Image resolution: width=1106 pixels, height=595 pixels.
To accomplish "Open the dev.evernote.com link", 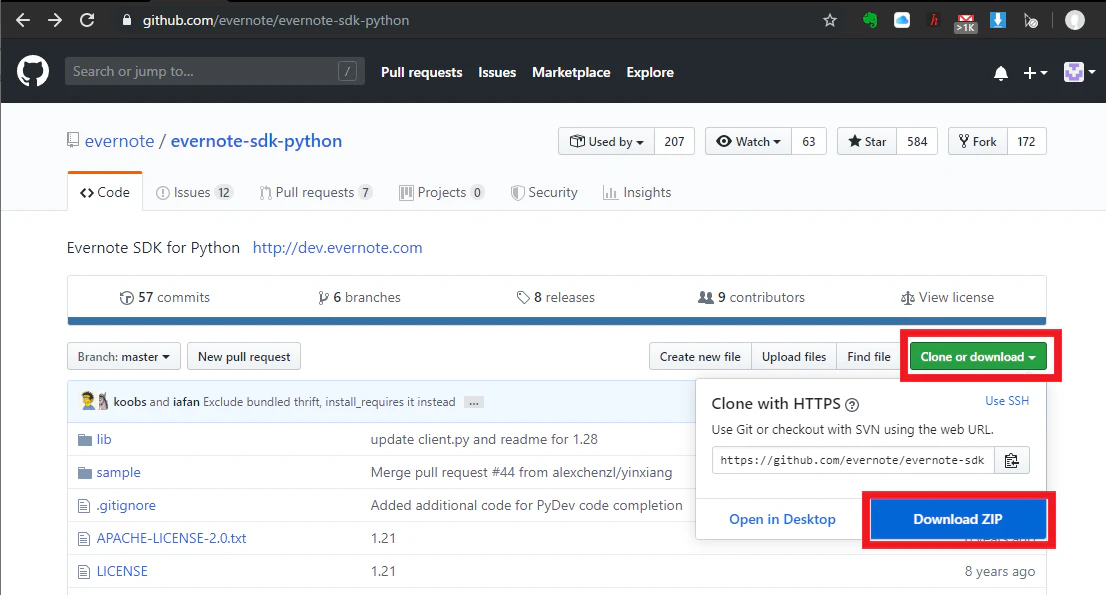I will (337, 247).
